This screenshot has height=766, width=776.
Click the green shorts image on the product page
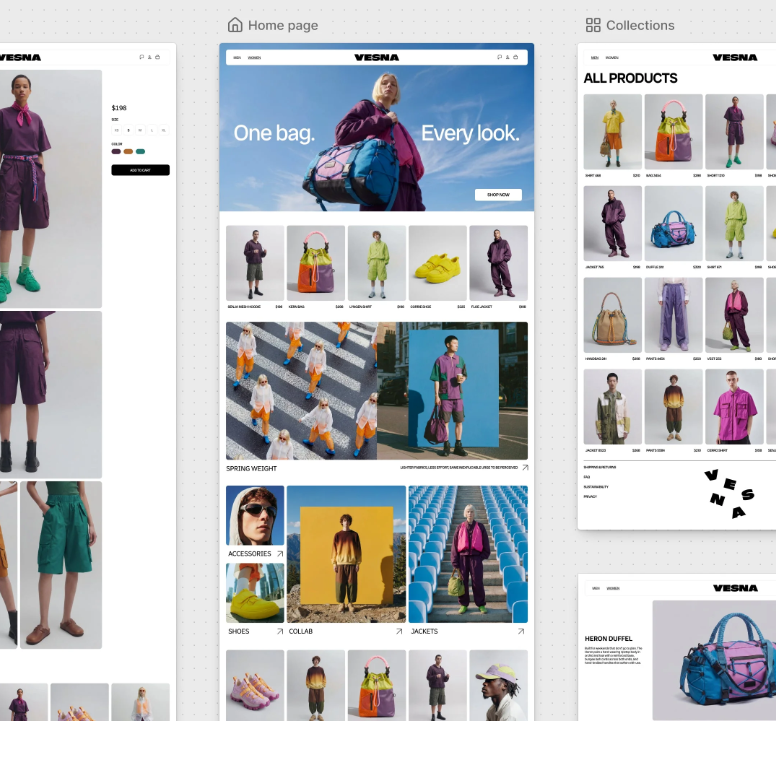(x=61, y=565)
